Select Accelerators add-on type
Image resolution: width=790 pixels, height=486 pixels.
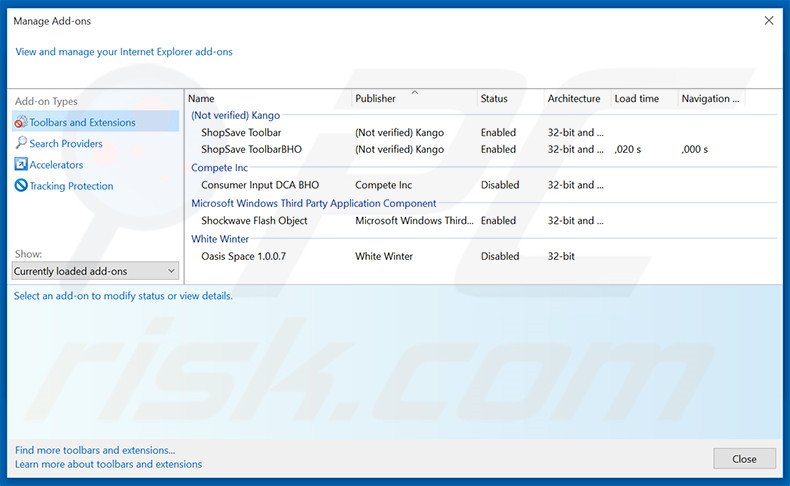(56, 165)
